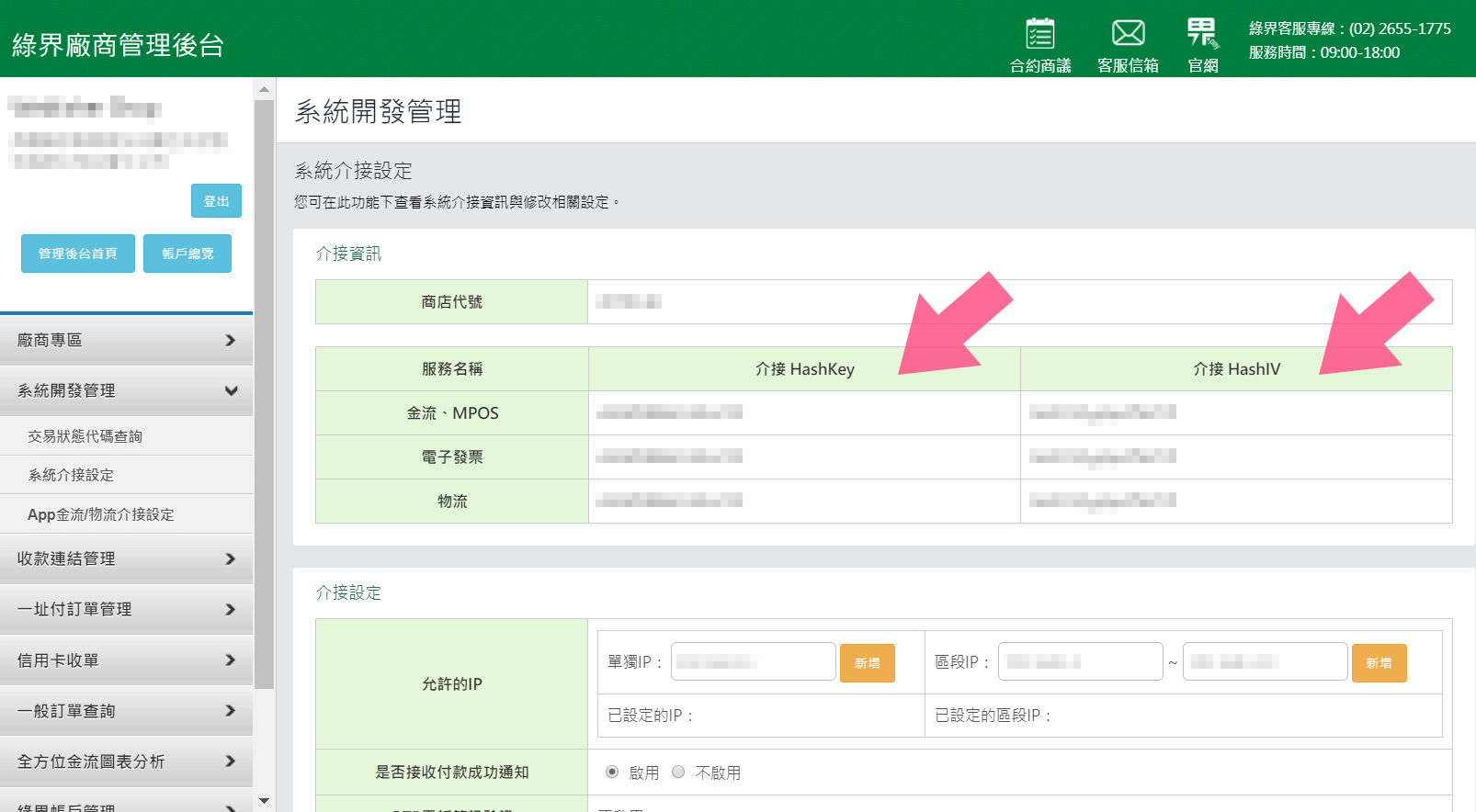This screenshot has height=812, width=1476.
Task: Click the 介接設定 section title
Action: point(348,592)
